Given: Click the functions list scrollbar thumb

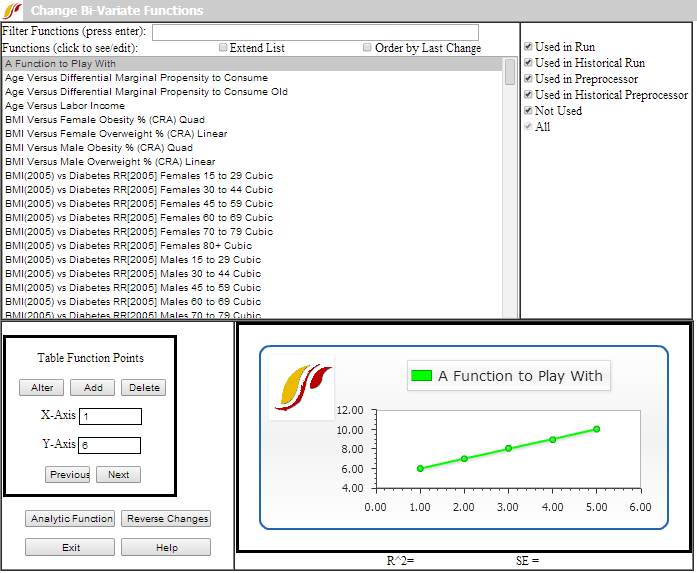Looking at the screenshot, I should [510, 72].
